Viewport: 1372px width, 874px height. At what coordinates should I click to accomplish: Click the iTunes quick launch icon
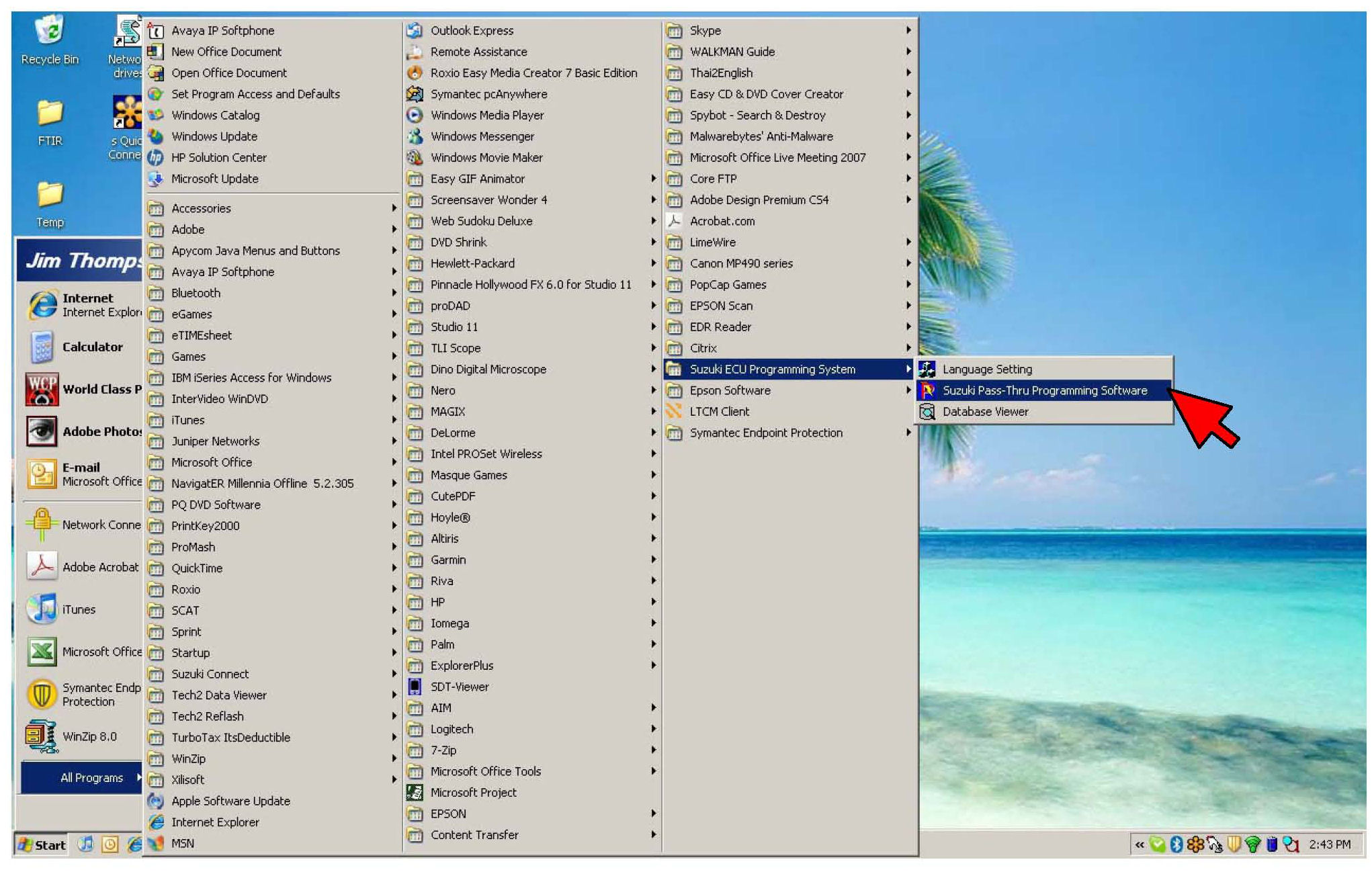point(85,844)
